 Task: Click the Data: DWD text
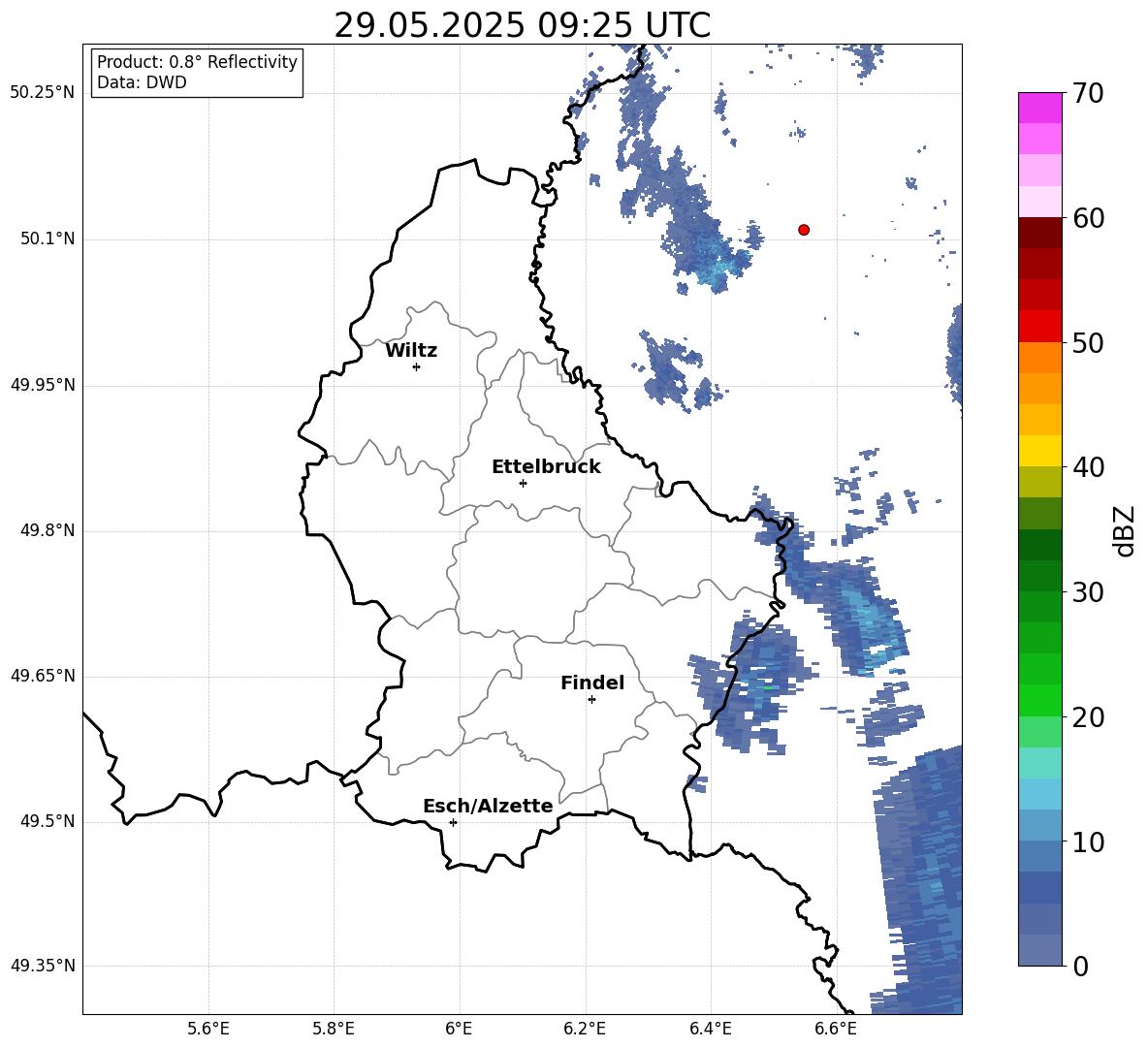(142, 82)
